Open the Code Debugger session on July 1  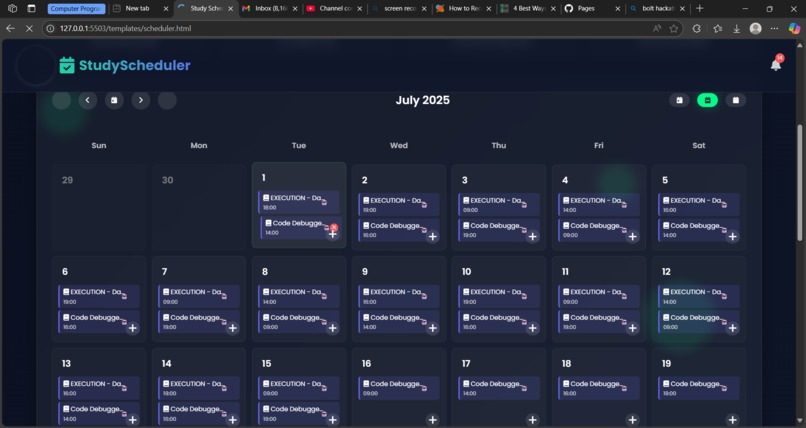coord(299,228)
